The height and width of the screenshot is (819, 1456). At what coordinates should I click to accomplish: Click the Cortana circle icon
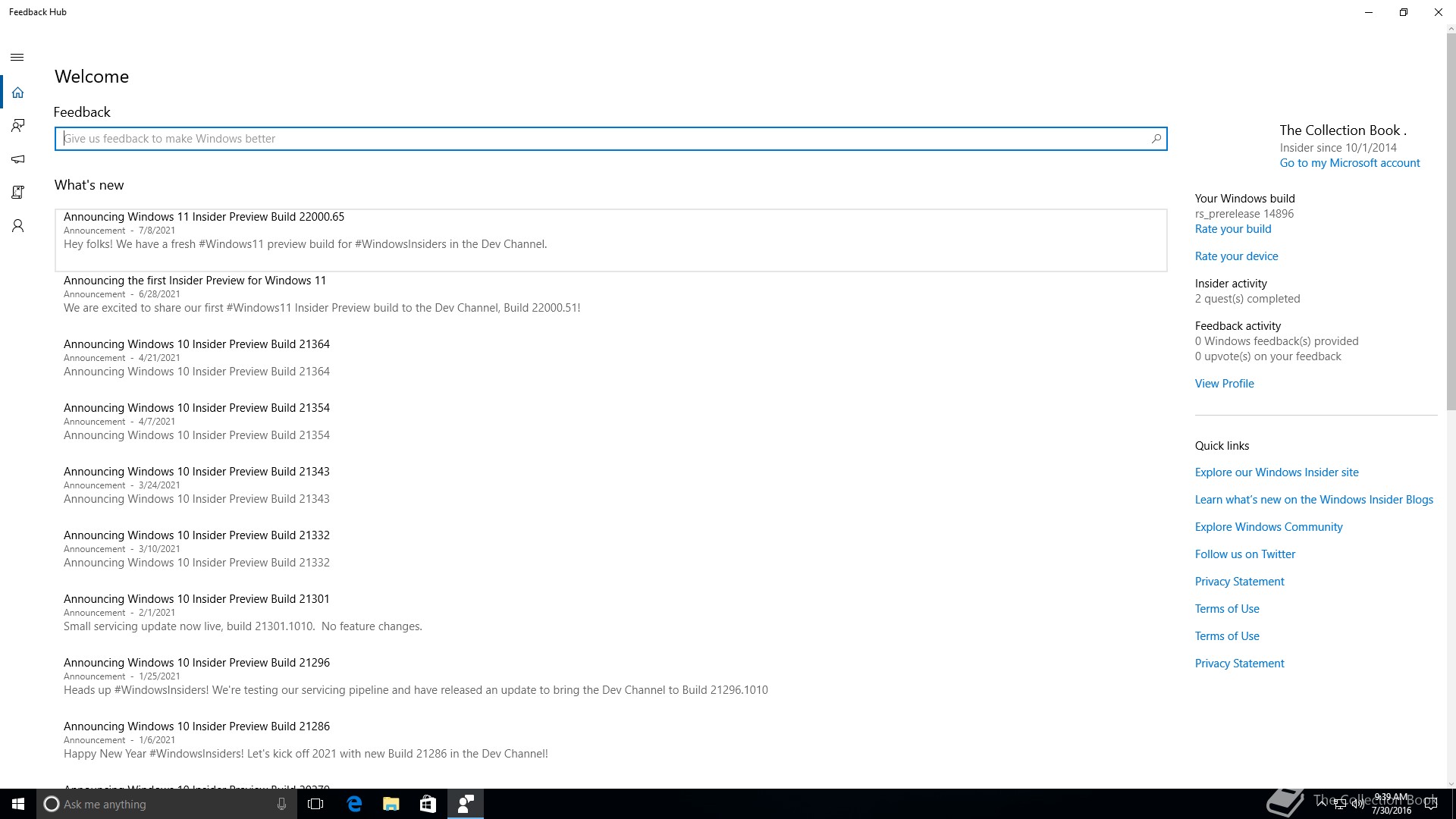pos(51,804)
